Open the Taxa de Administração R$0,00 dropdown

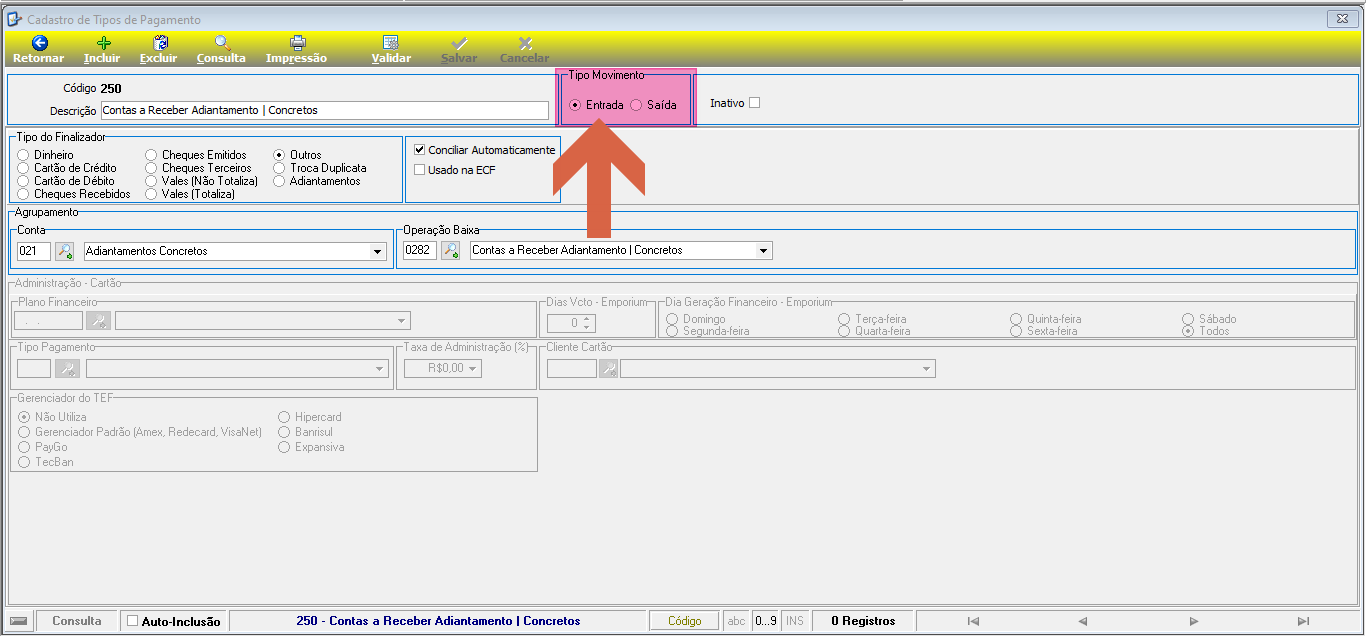474,369
